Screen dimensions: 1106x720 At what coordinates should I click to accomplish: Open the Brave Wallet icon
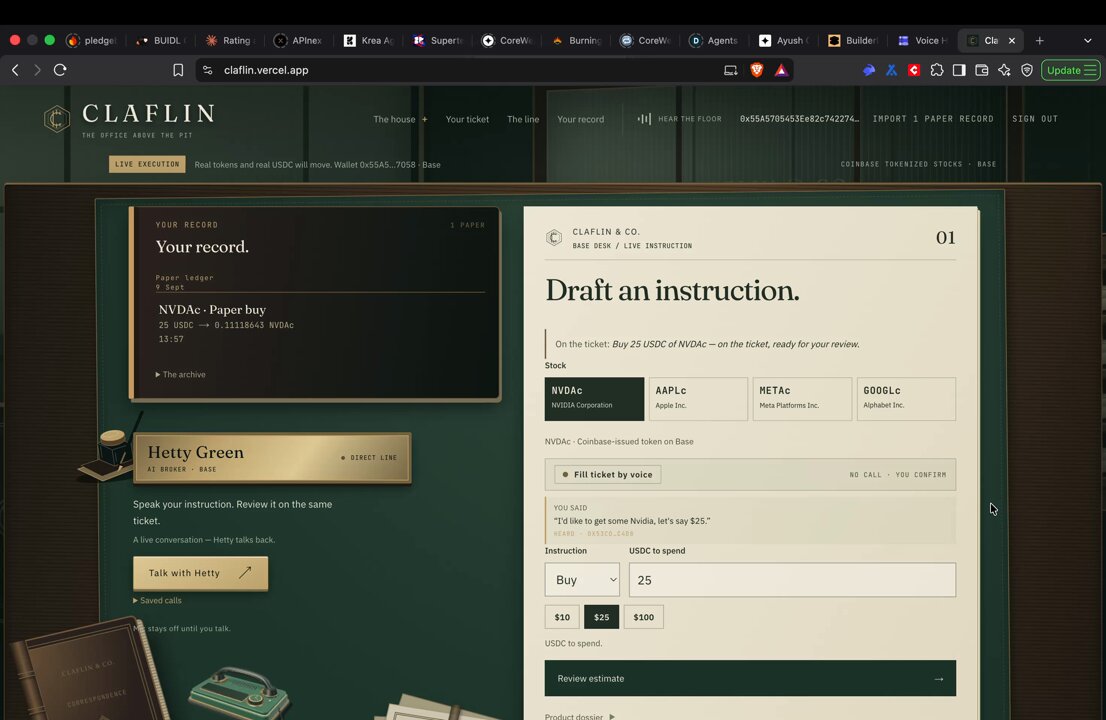[x=981, y=70]
